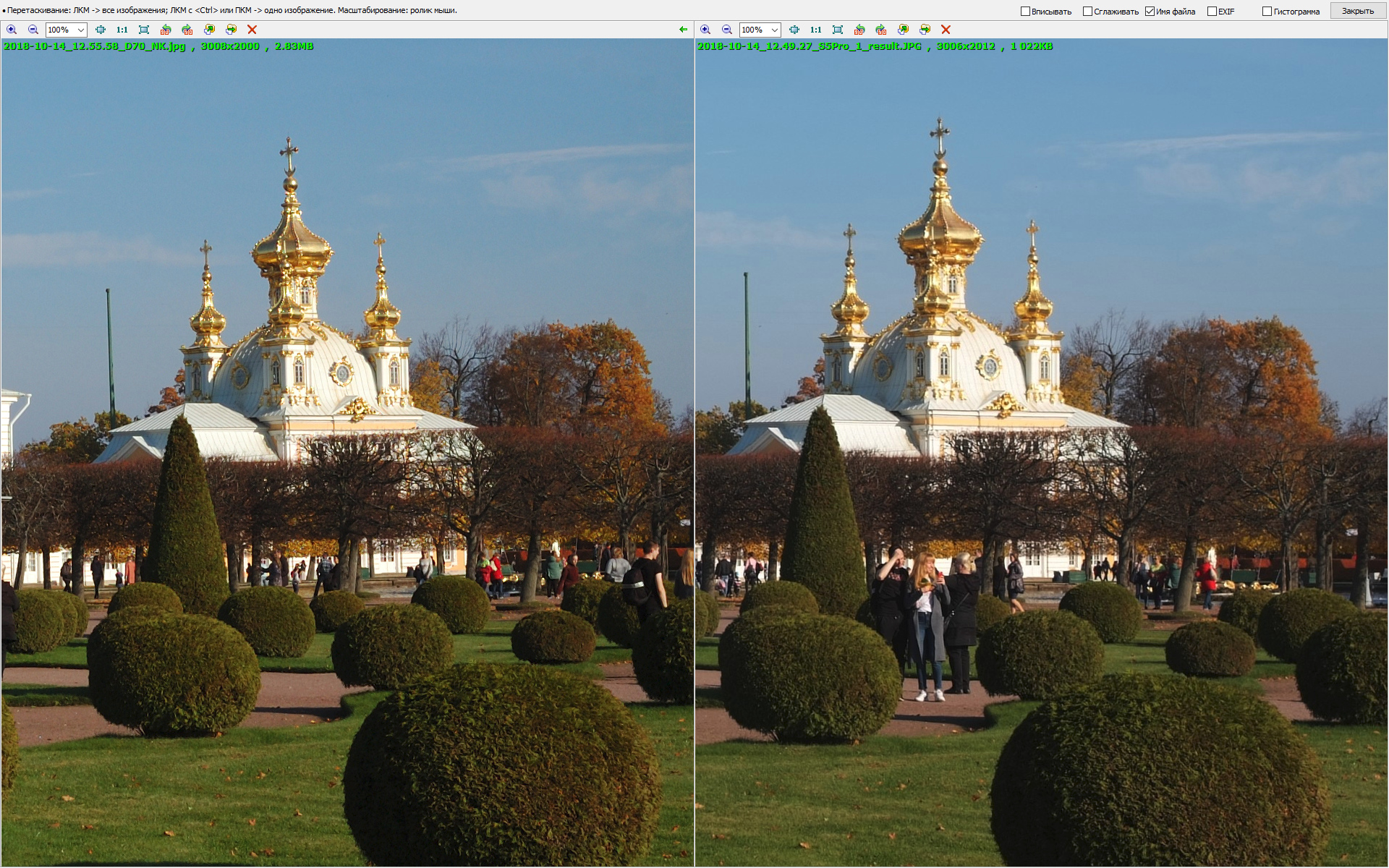This screenshot has height=868, width=1389.
Task: Click the green left arrow icon
Action: (683, 30)
